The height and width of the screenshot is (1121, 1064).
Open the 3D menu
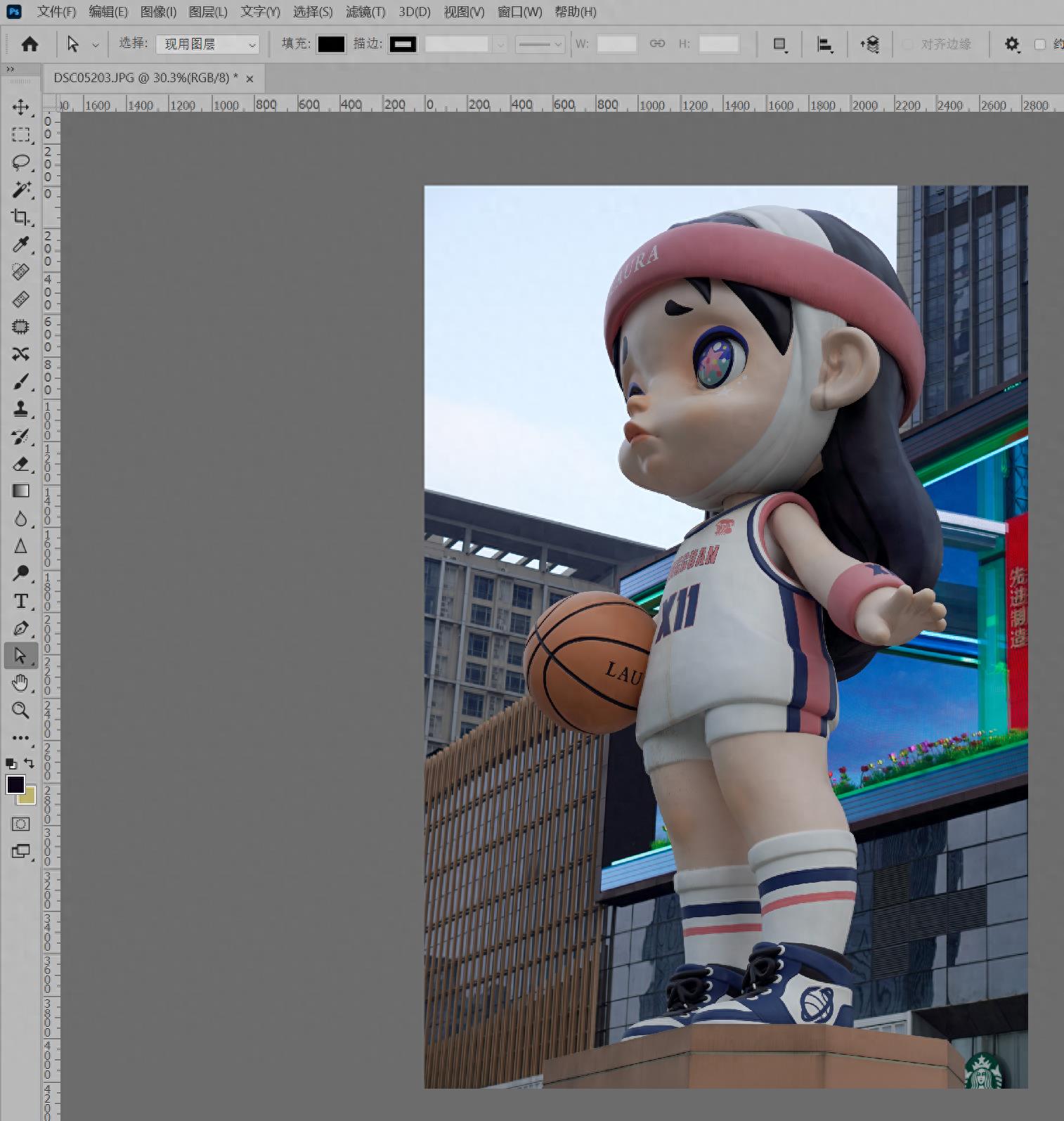[x=415, y=12]
